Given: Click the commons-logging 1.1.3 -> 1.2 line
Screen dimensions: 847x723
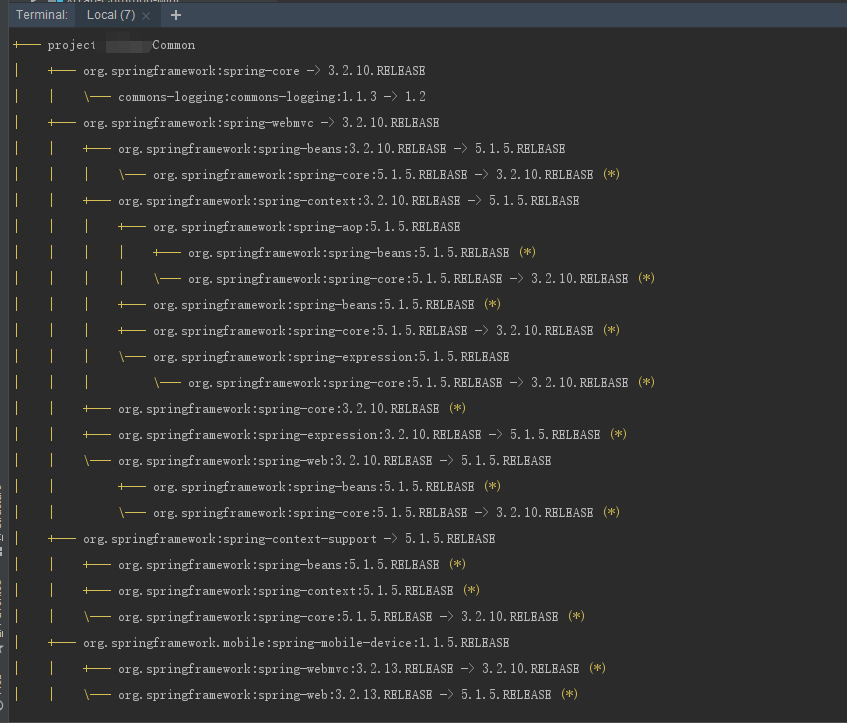Looking at the screenshot, I should 272,97.
